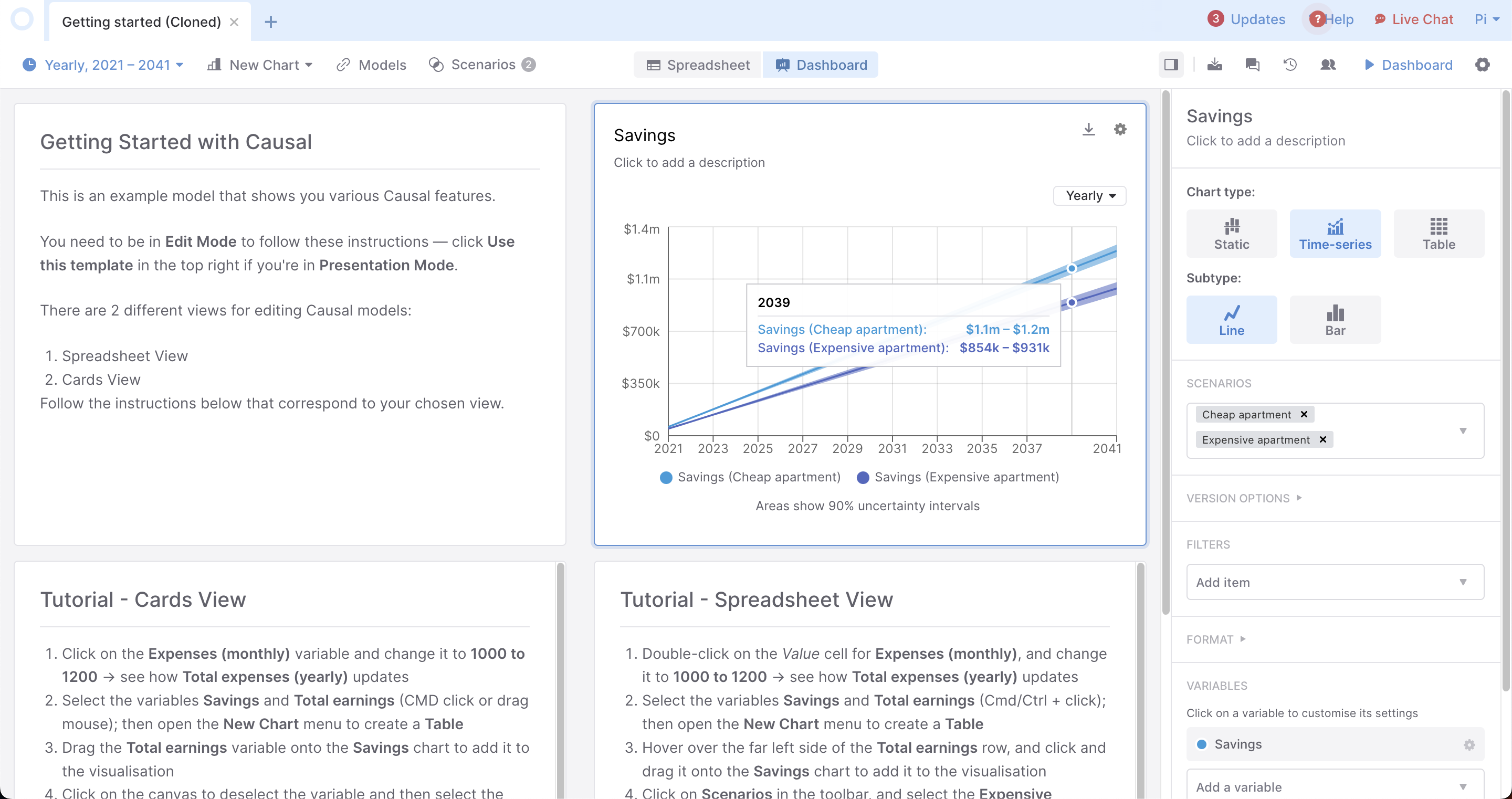Select the Table chart type
The height and width of the screenshot is (799, 1512).
(x=1438, y=234)
